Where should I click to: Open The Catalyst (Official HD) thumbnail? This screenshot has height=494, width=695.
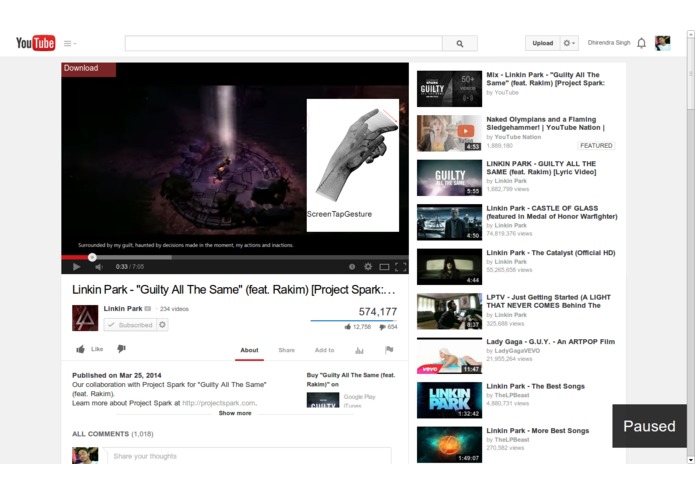click(449, 267)
